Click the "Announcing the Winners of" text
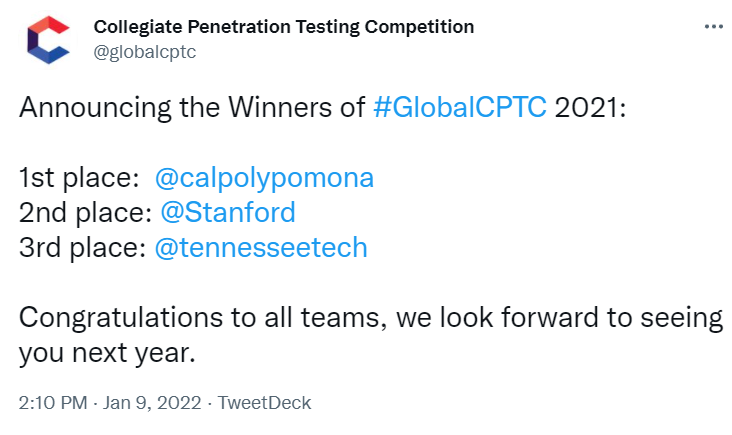Viewport: 732px width, 435px height. 192,107
